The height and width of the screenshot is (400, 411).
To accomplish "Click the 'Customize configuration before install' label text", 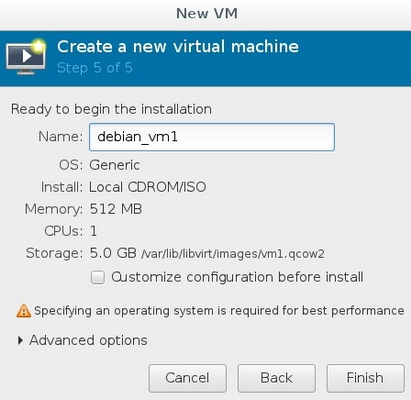I will tap(237, 277).
